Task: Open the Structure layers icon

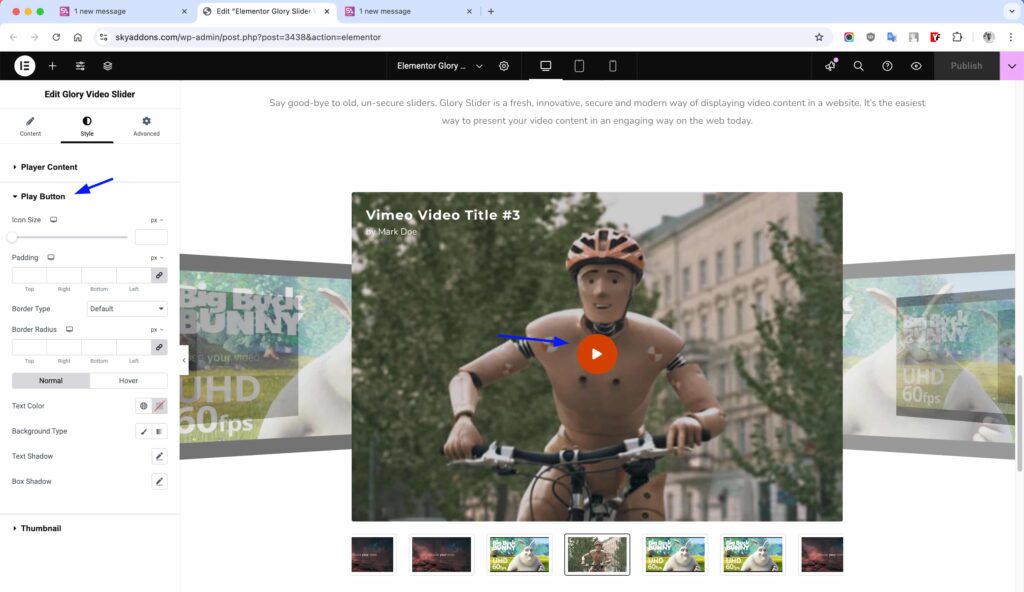Action: pos(108,66)
